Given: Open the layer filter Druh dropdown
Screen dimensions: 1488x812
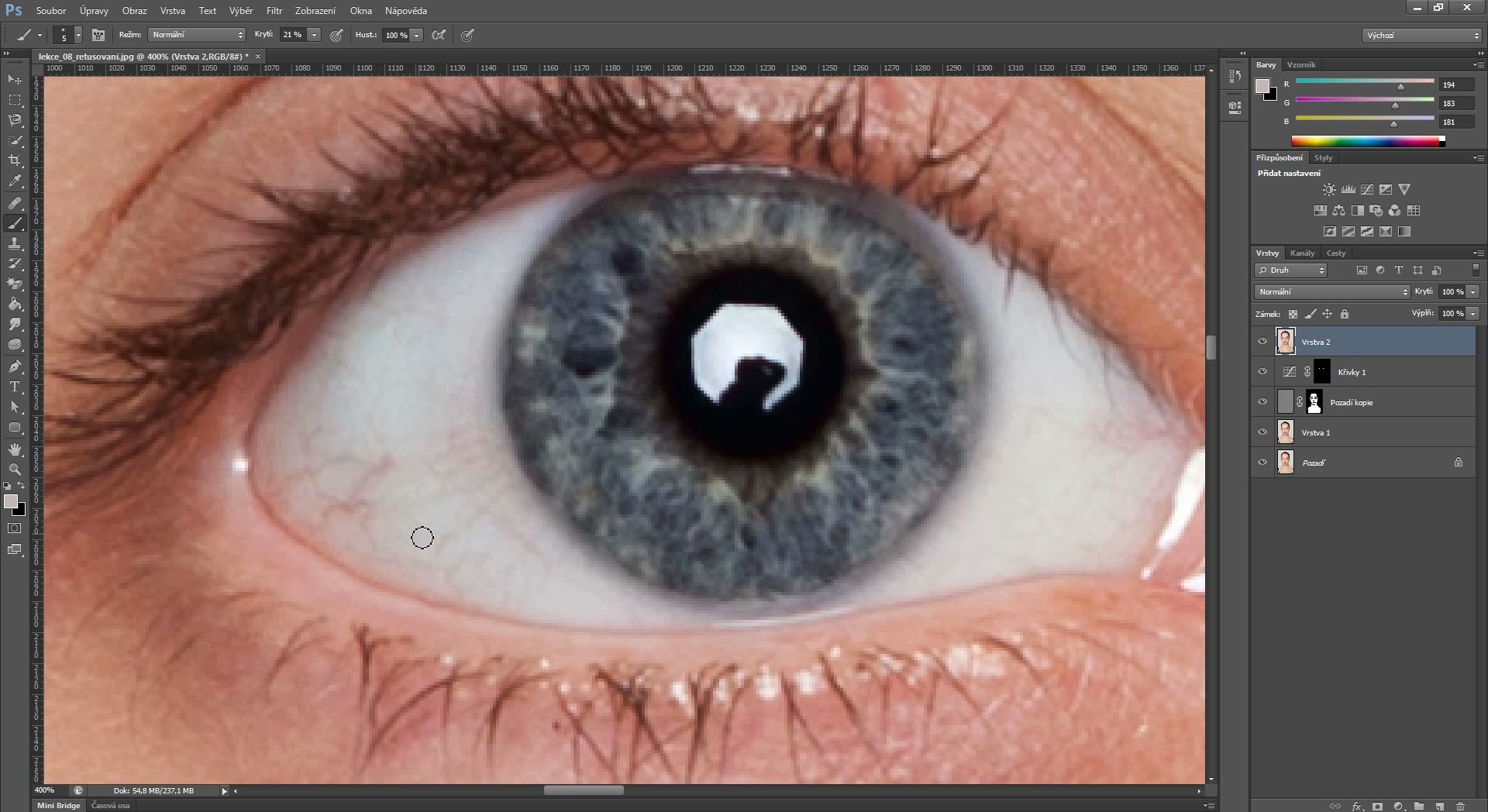Looking at the screenshot, I should (1290, 270).
